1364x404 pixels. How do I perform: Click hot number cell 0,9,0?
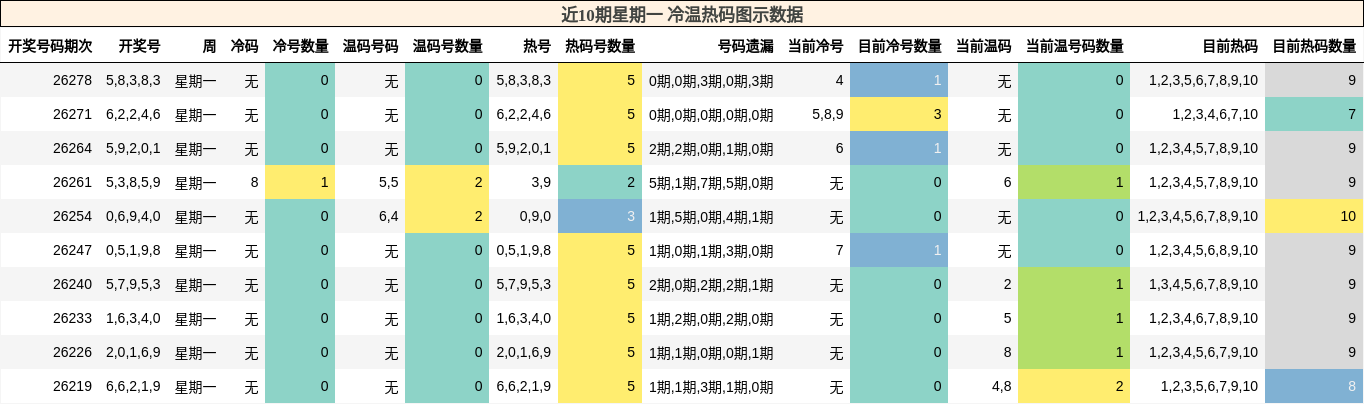tap(535, 216)
